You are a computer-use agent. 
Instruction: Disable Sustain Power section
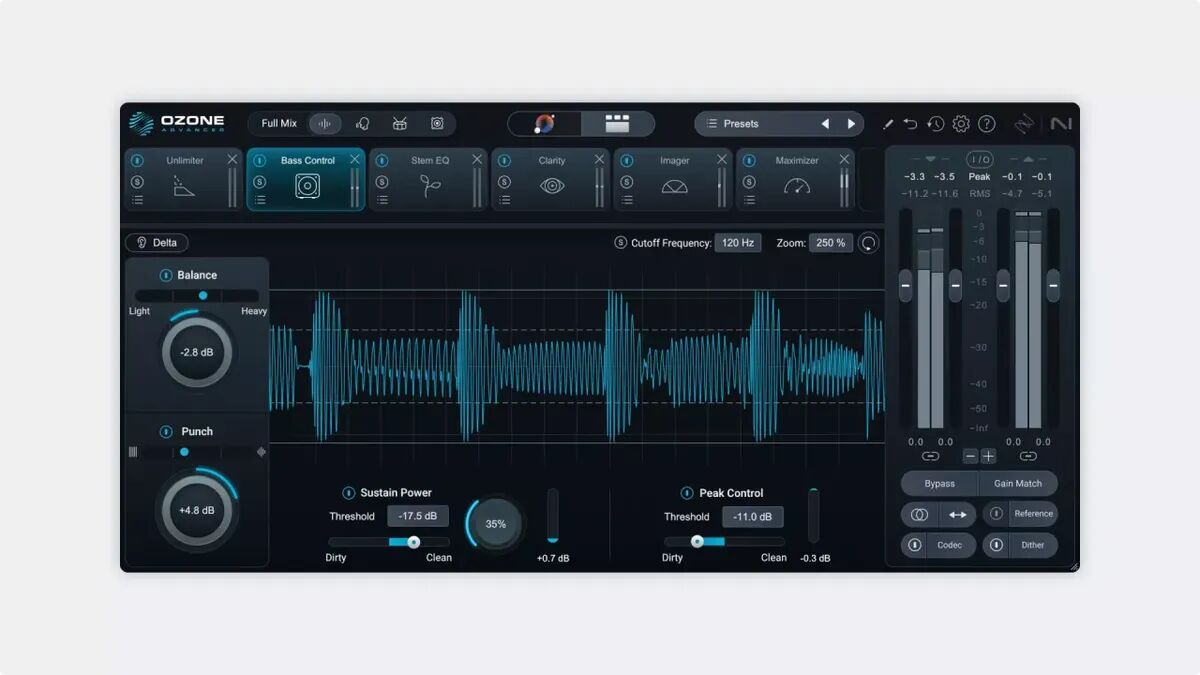(349, 493)
